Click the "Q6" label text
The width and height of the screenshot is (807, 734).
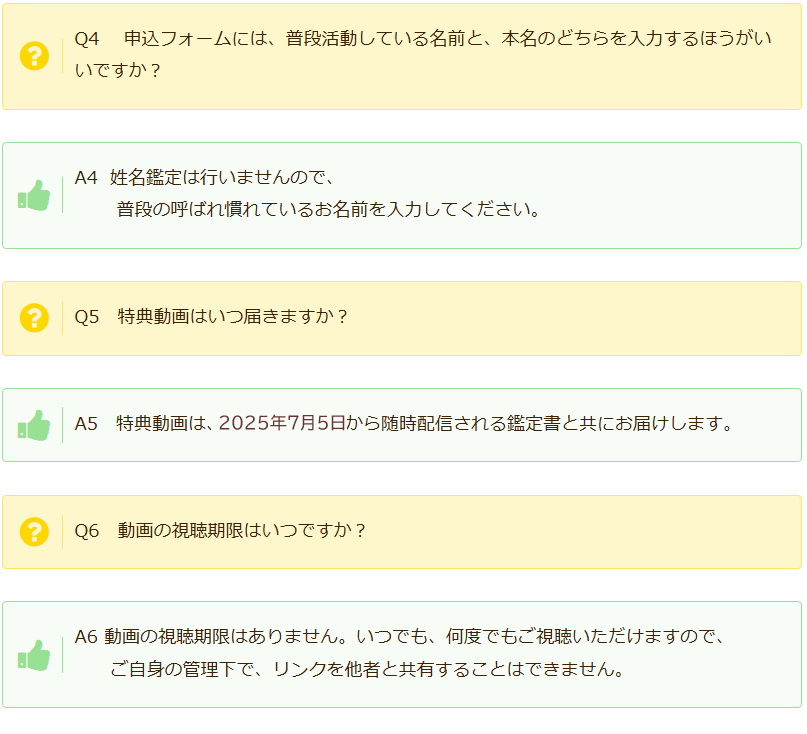coord(87,531)
